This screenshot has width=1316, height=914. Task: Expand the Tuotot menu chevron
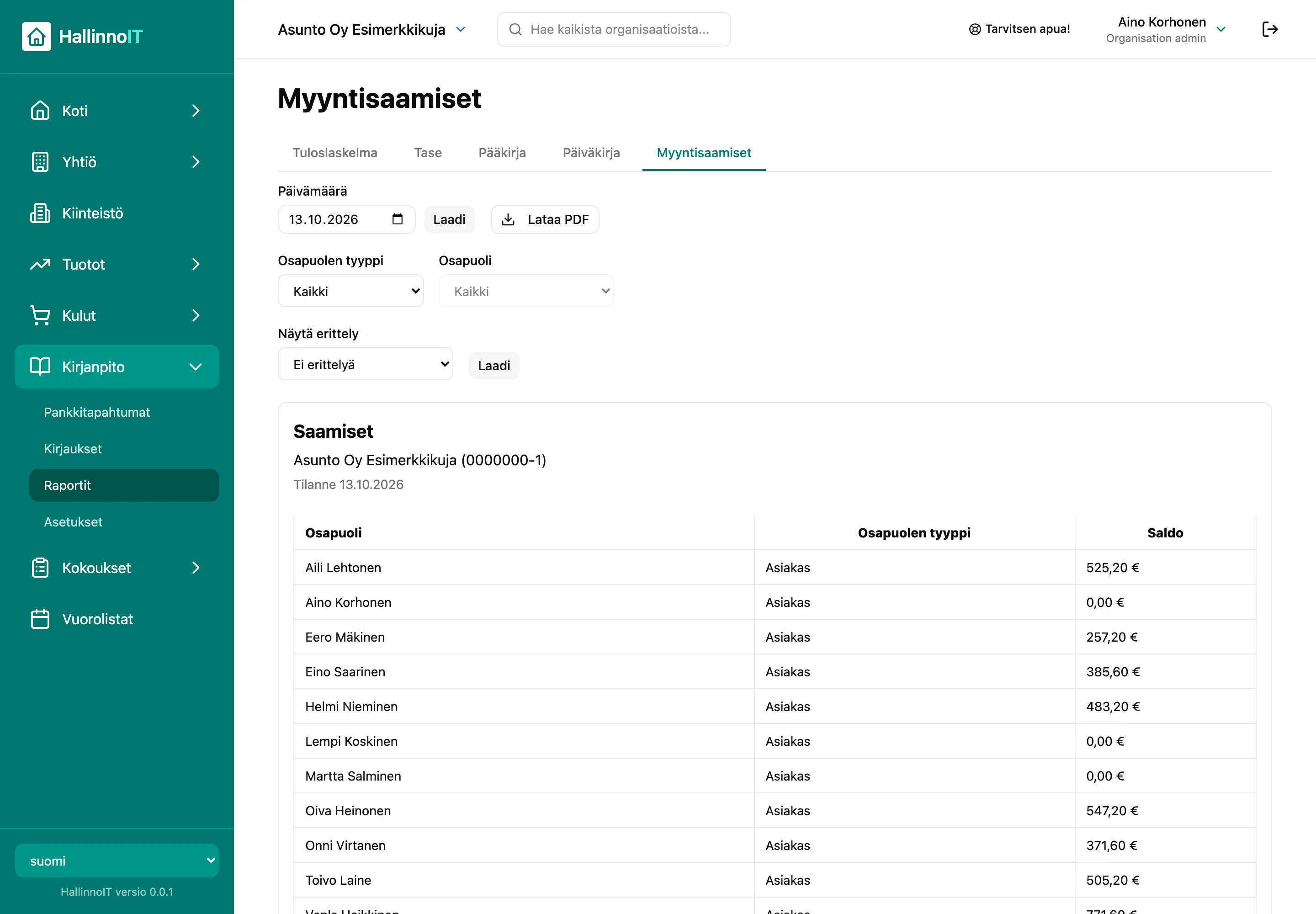coord(196,265)
